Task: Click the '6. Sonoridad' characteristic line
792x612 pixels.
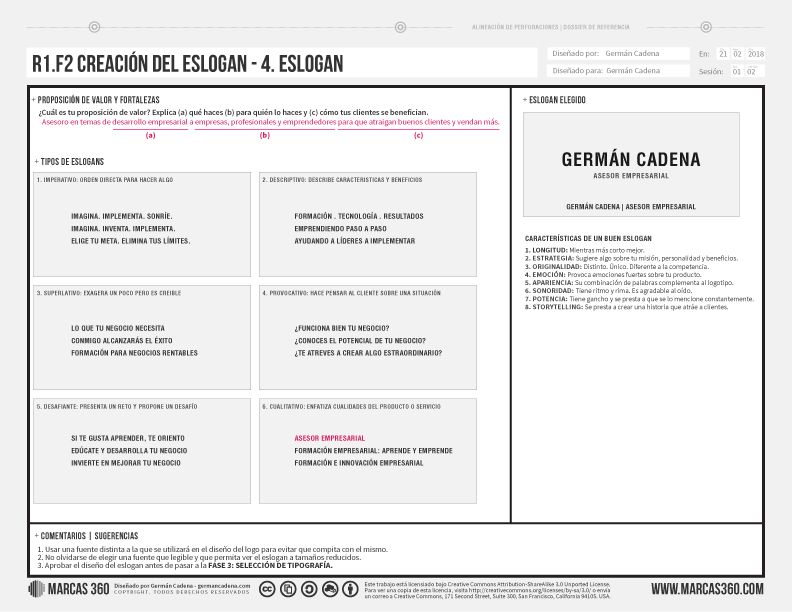Action: click(x=608, y=291)
